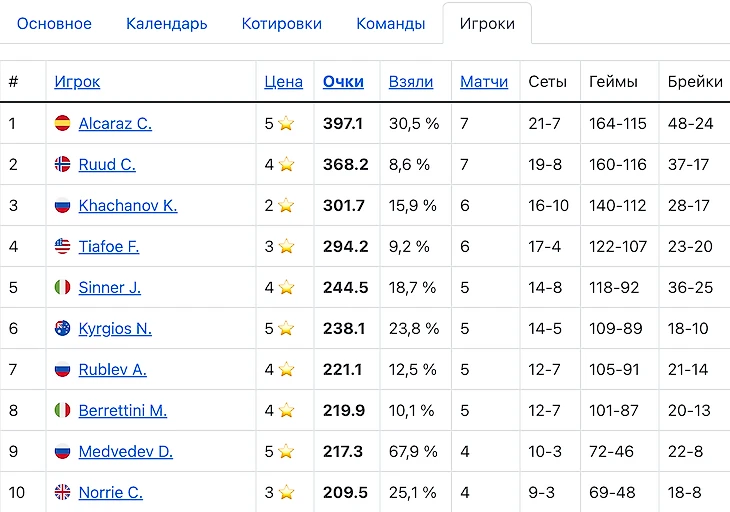Open Sinner J. player link
The height and width of the screenshot is (512, 730).
pyautogui.click(x=109, y=288)
